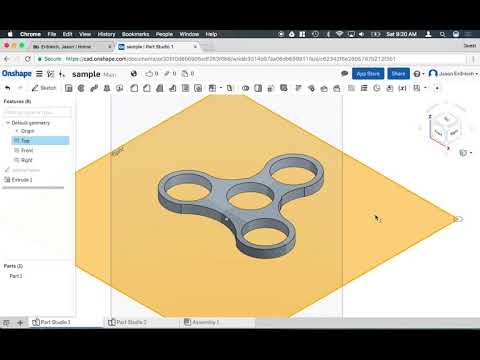480x360 pixels.
Task: Open the versions and history icon
Action: click(x=51, y=74)
